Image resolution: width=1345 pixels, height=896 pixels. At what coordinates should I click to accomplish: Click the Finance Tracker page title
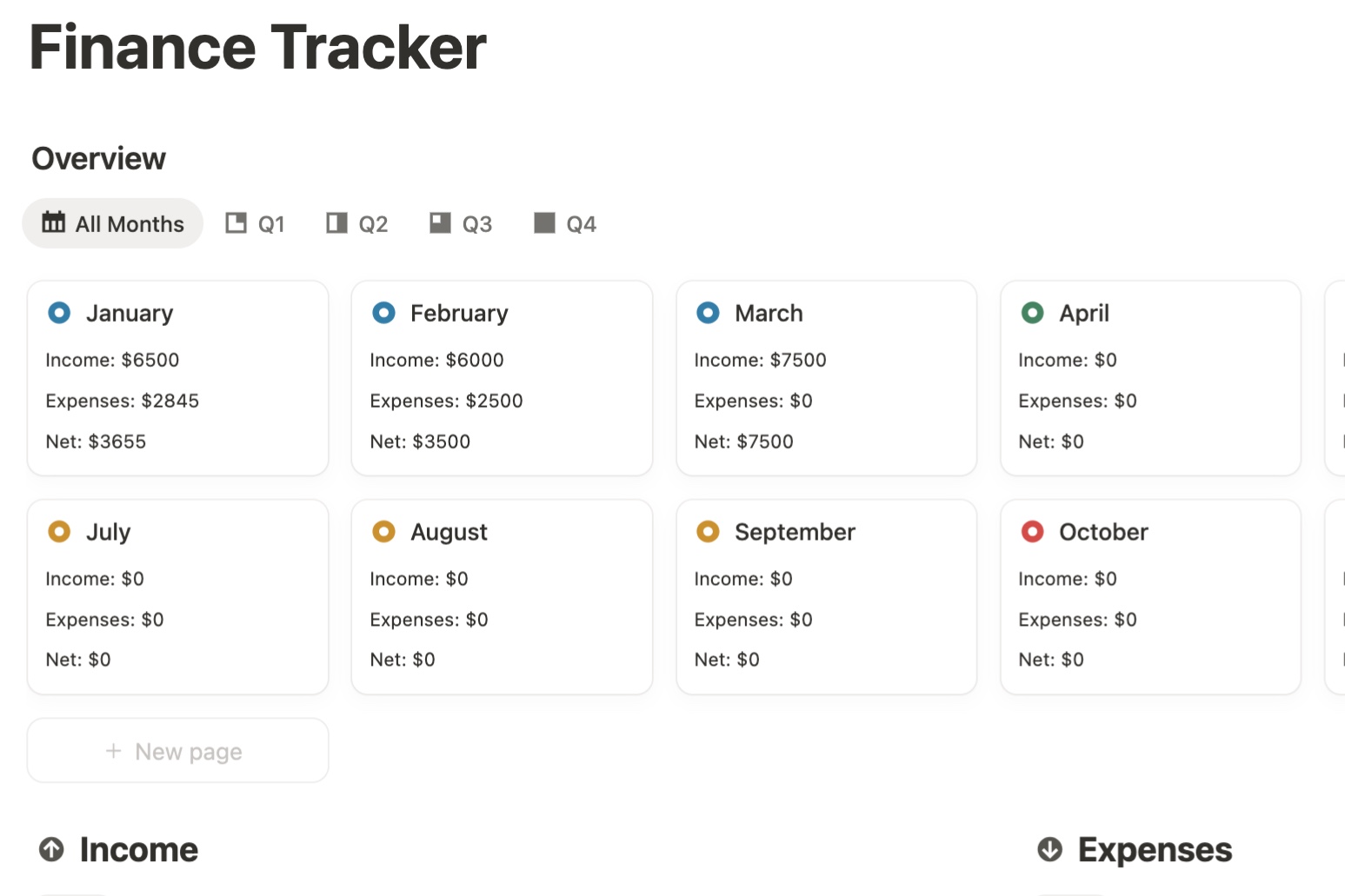(258, 48)
